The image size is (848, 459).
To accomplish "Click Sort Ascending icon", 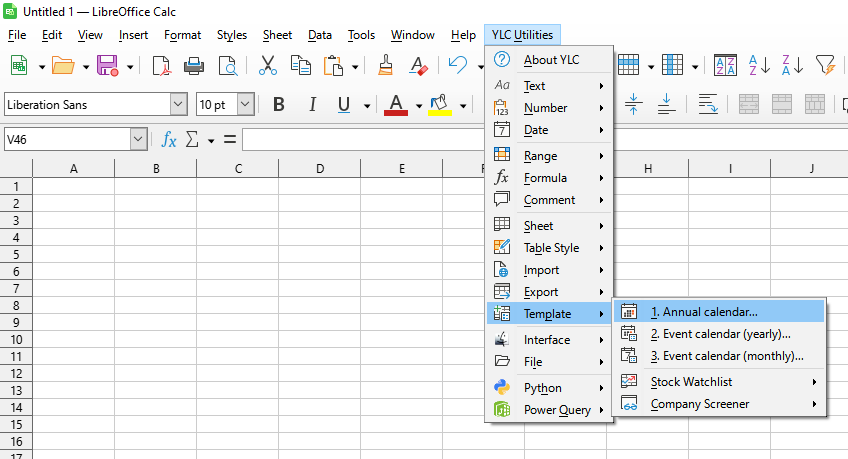I will click(759, 65).
